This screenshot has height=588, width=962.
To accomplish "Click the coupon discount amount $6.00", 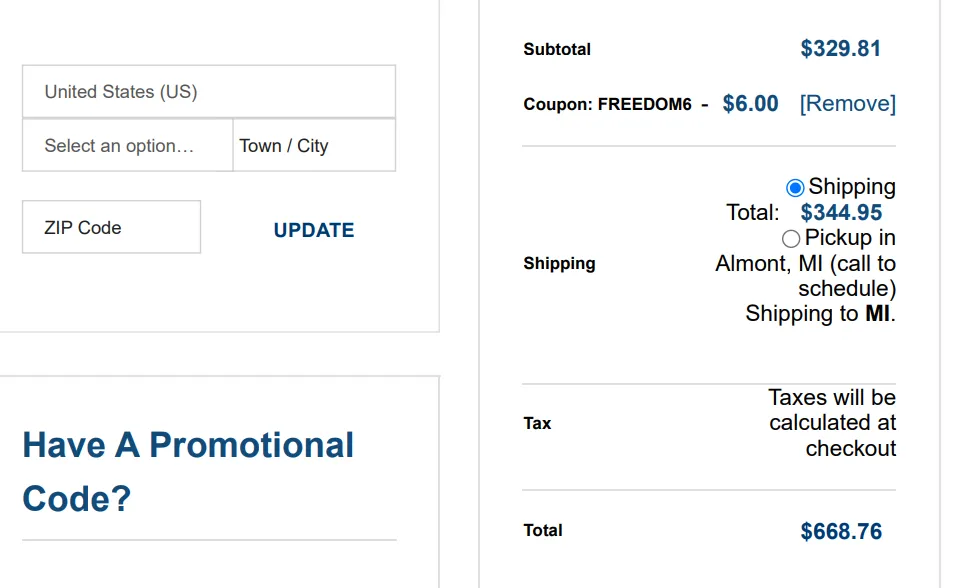I will [750, 104].
